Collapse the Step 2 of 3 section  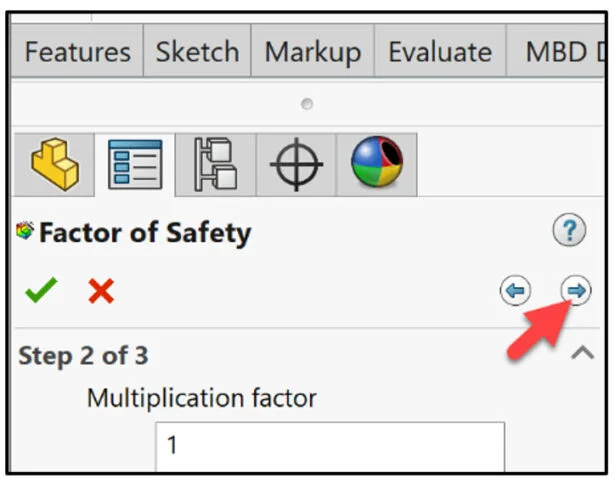coord(581,353)
